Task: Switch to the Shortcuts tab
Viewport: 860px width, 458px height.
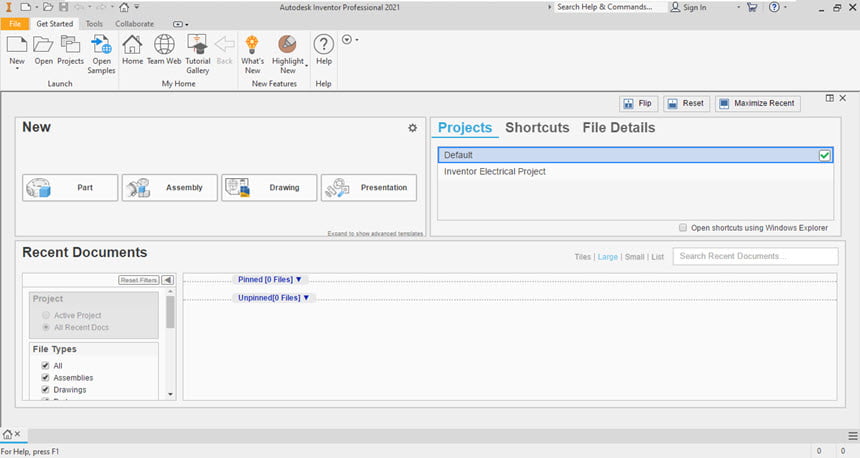Action: [537, 128]
